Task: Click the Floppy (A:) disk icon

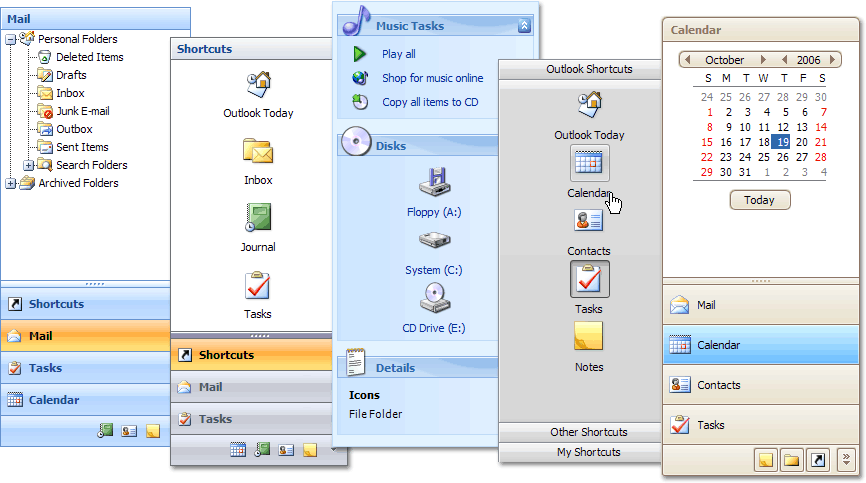Action: click(435, 182)
